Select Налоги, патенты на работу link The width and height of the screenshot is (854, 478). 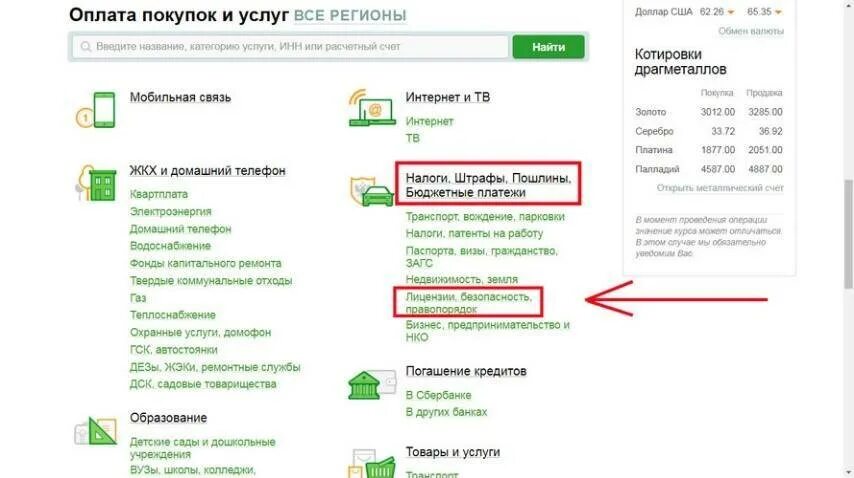click(x=474, y=234)
